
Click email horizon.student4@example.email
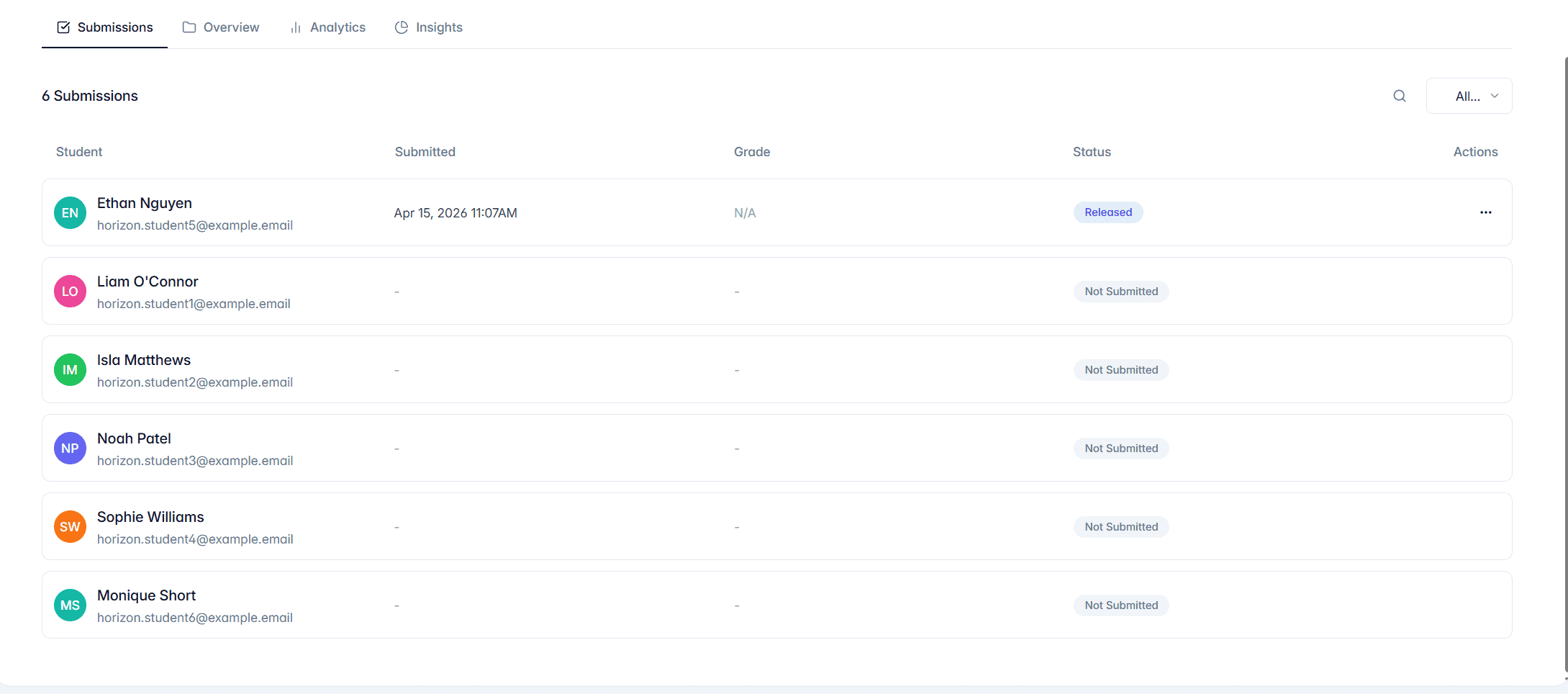195,539
